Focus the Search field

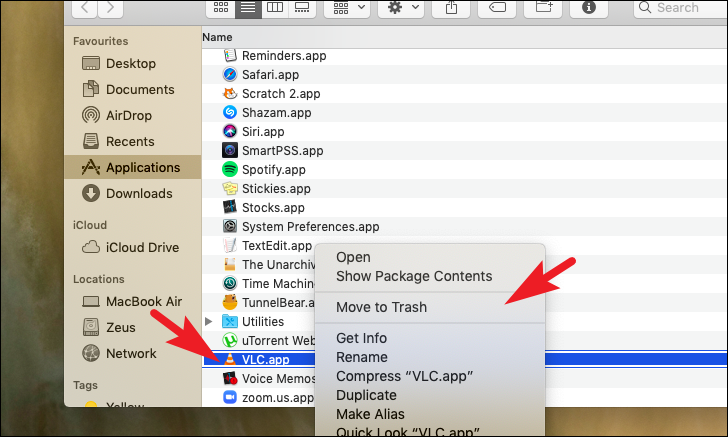tap(681, 8)
